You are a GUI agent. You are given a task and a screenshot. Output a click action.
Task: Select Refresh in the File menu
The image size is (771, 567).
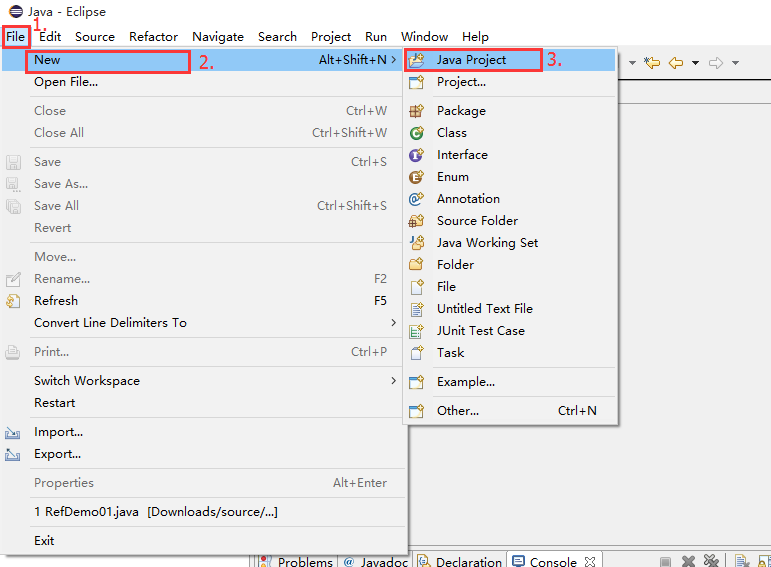pyautogui.click(x=204, y=300)
